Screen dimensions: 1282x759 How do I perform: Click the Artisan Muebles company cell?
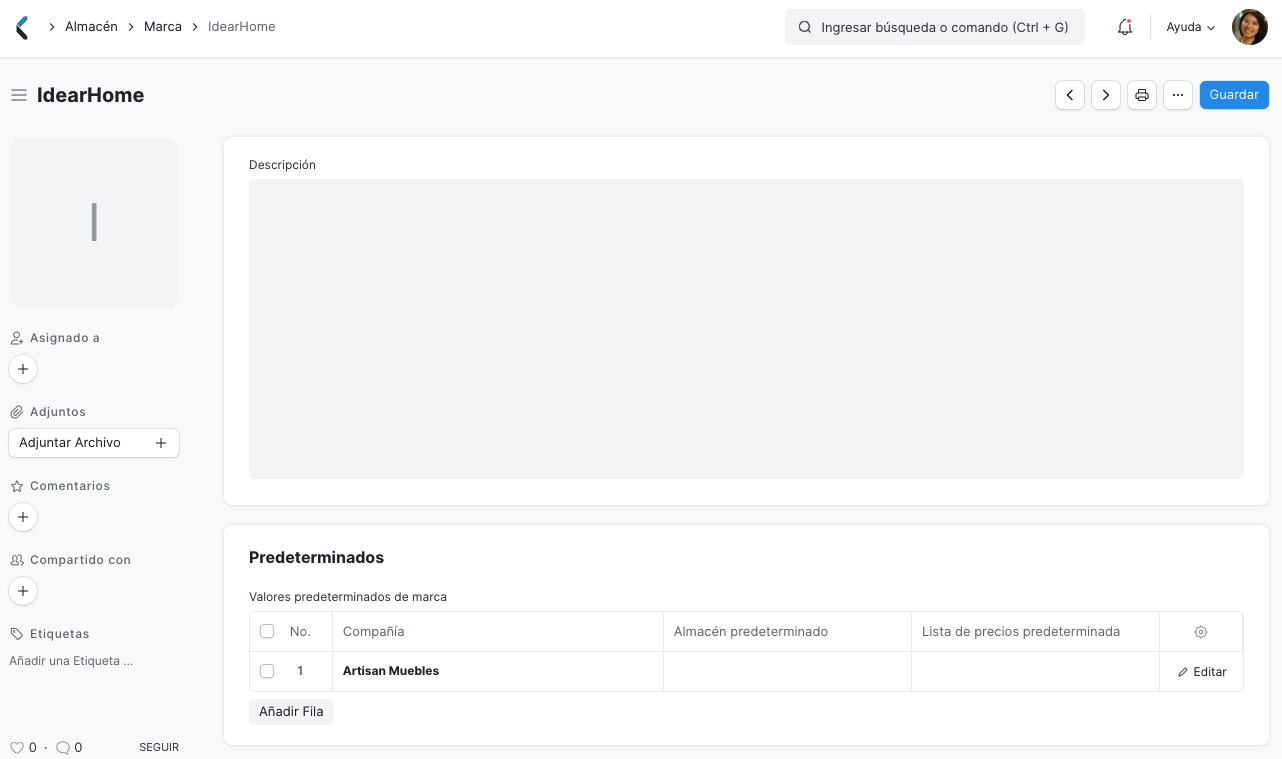coord(498,671)
